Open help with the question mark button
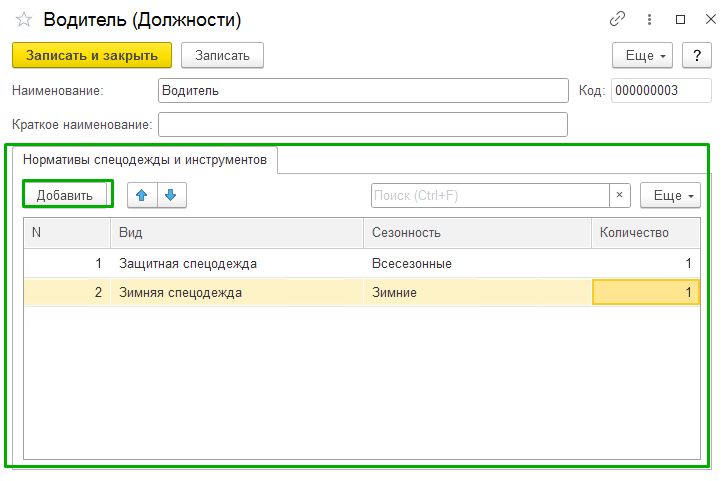Viewport: 722px width, 481px height. pos(690,55)
